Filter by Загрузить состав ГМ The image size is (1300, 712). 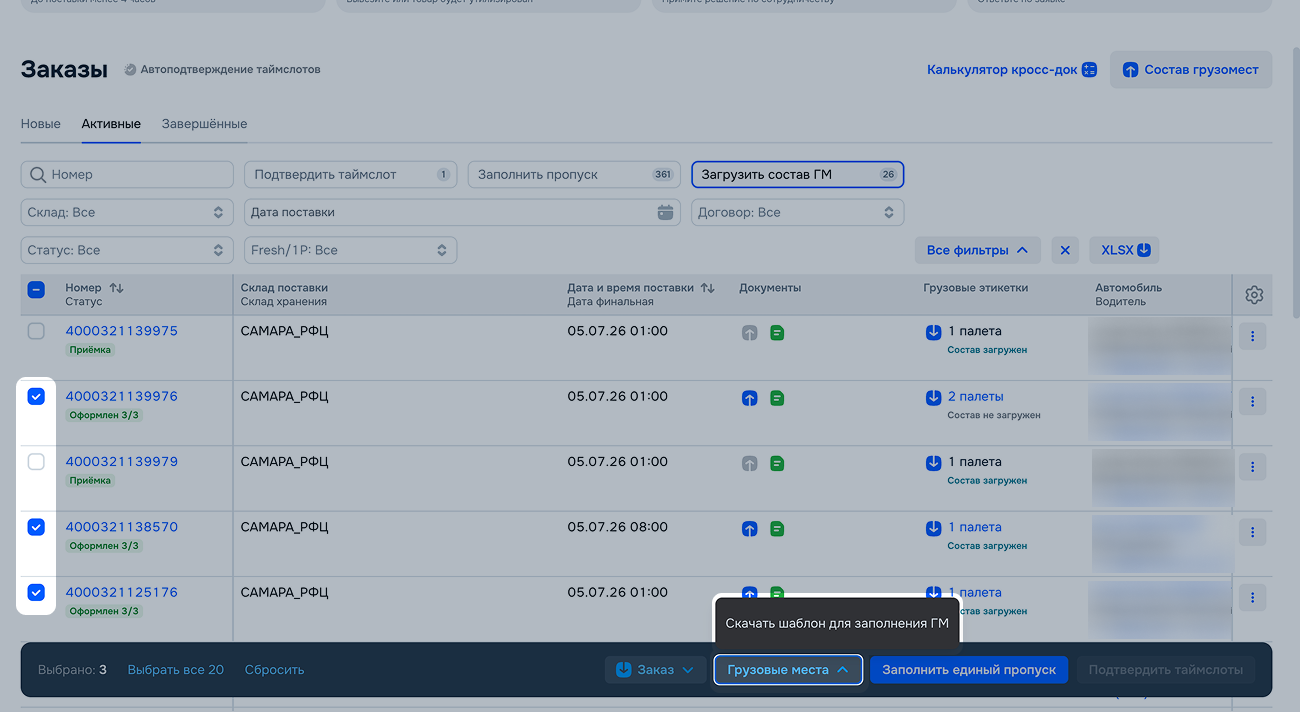point(798,174)
